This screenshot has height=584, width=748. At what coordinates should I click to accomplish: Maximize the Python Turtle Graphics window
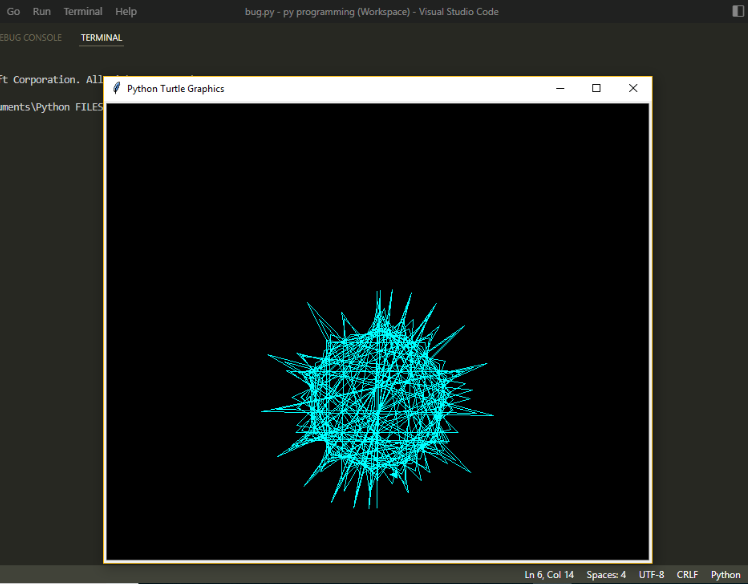click(x=596, y=89)
